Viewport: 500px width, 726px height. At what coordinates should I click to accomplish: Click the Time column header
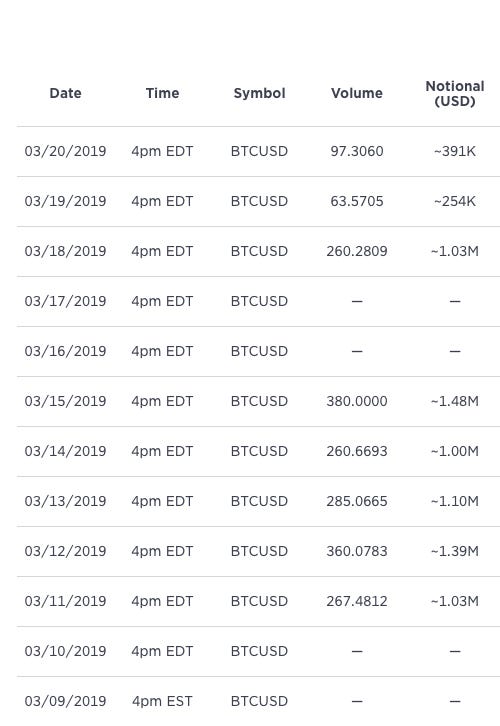[x=162, y=93]
